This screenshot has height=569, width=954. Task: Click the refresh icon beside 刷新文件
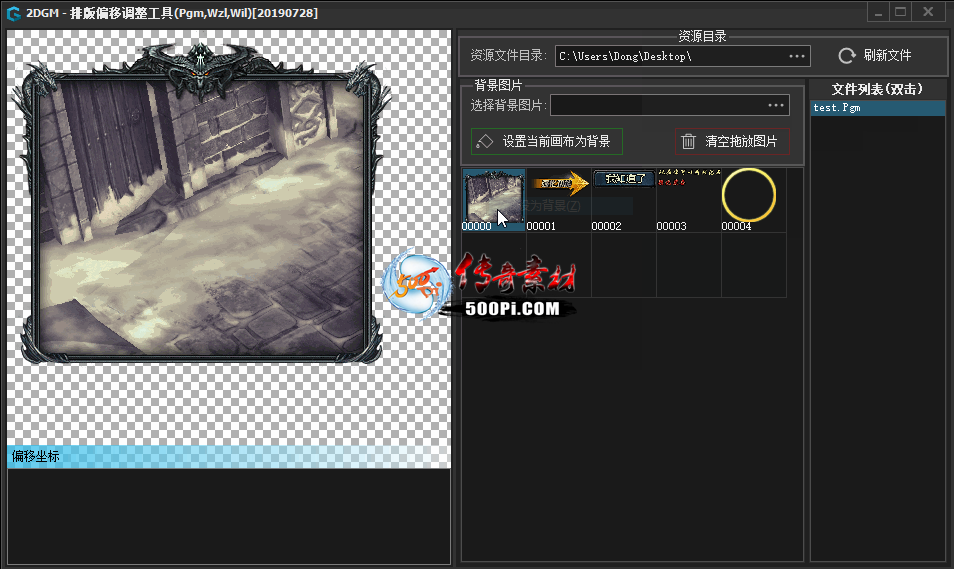pyautogui.click(x=846, y=56)
